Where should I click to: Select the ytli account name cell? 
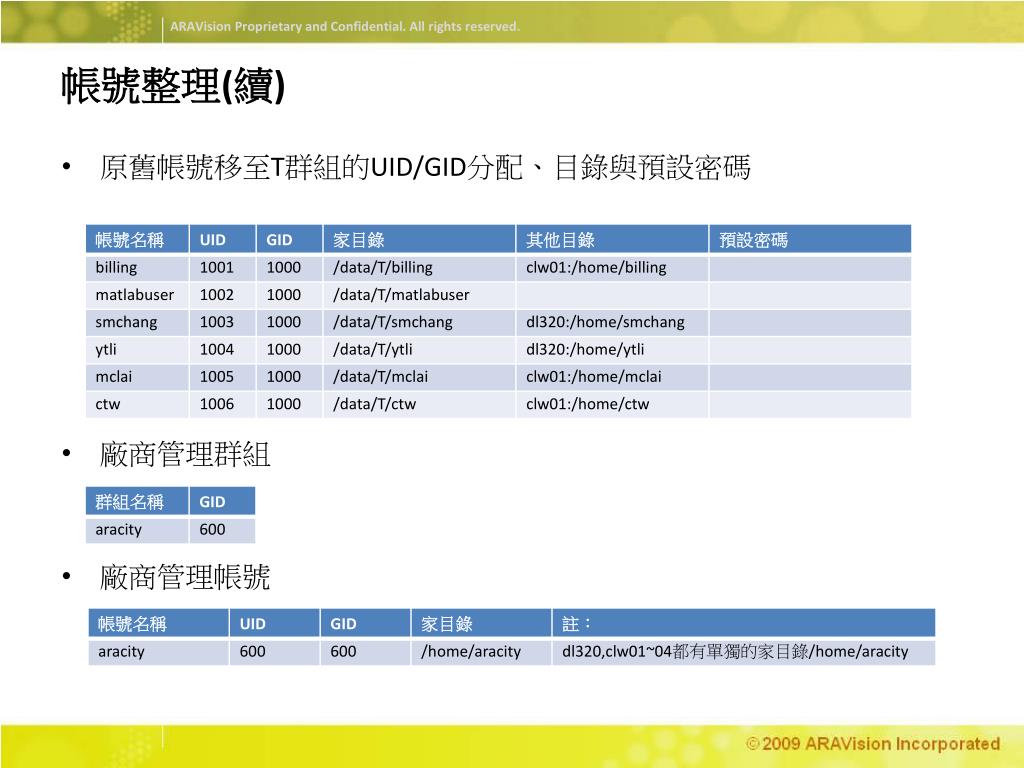[137, 349]
